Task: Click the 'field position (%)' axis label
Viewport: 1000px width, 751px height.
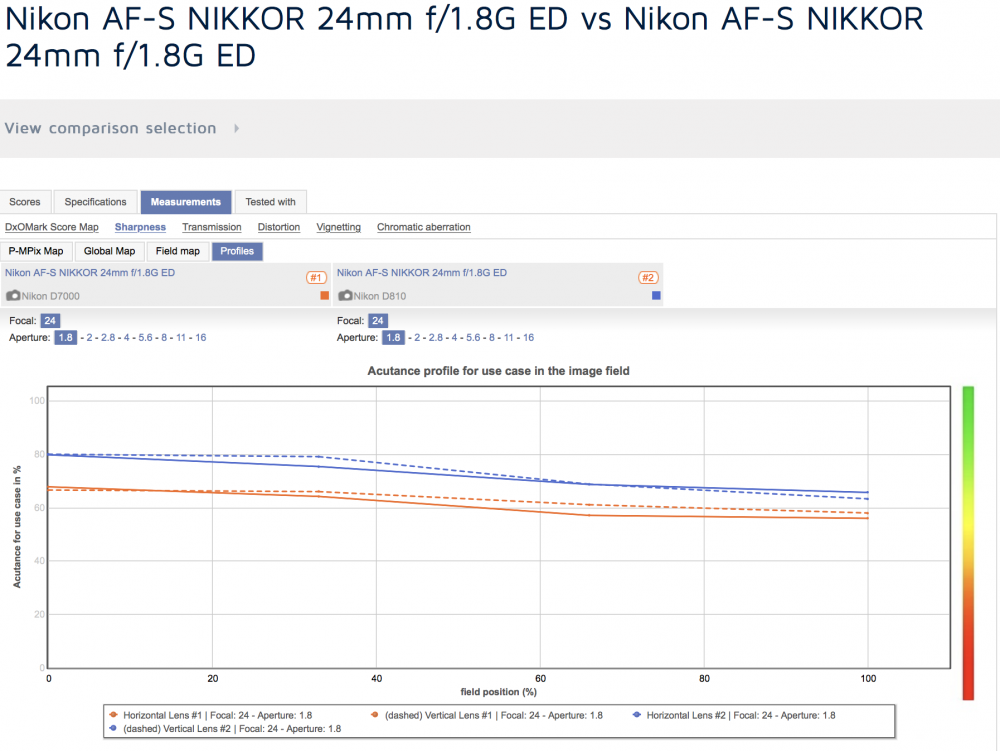Action: (x=499, y=692)
